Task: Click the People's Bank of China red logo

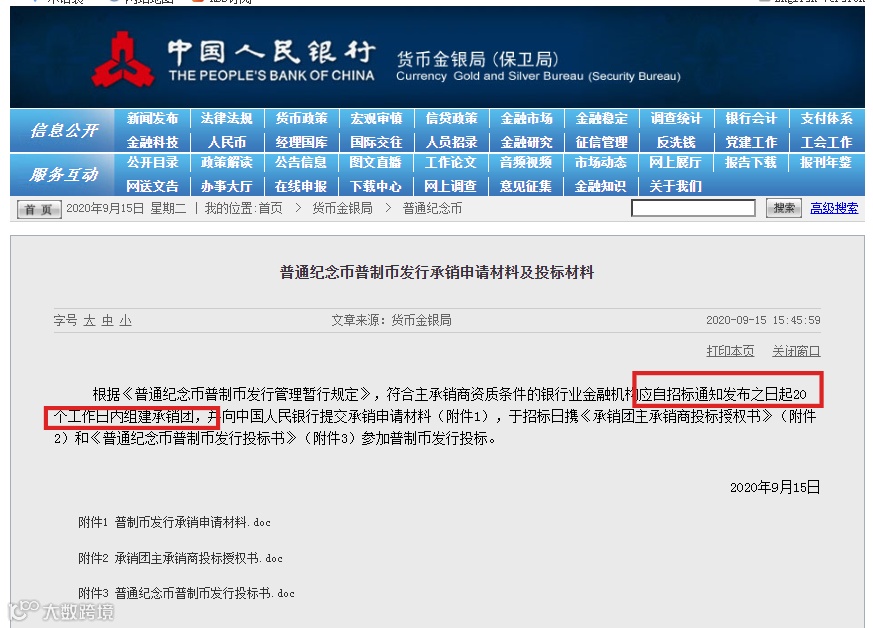Action: tap(123, 60)
